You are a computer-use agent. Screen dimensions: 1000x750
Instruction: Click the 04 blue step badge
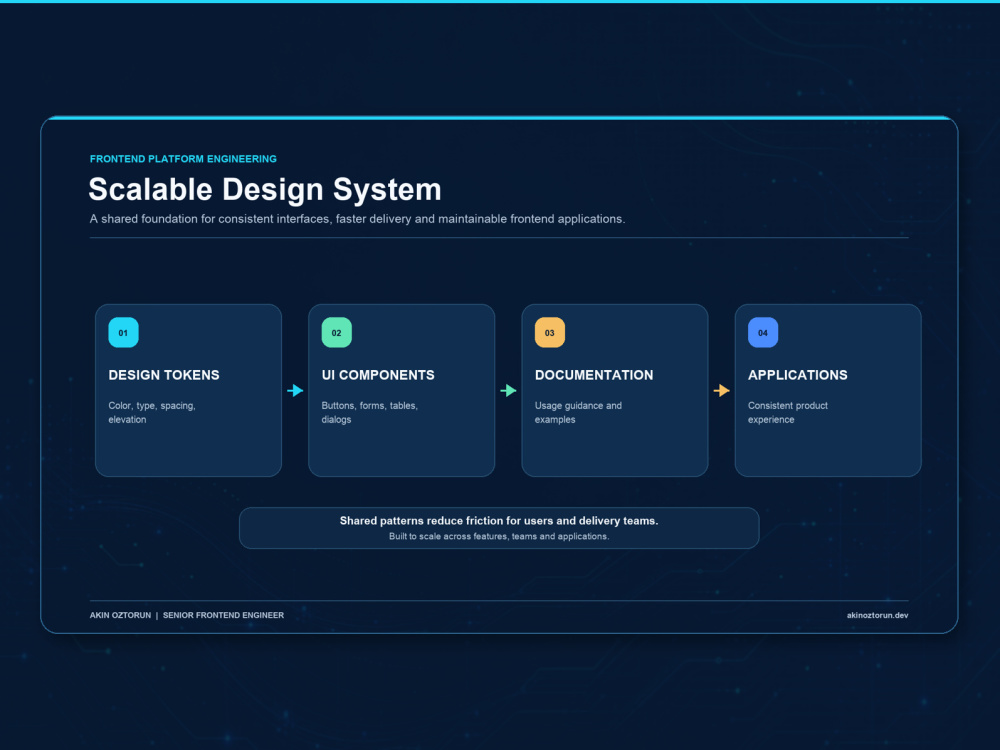coord(763,332)
